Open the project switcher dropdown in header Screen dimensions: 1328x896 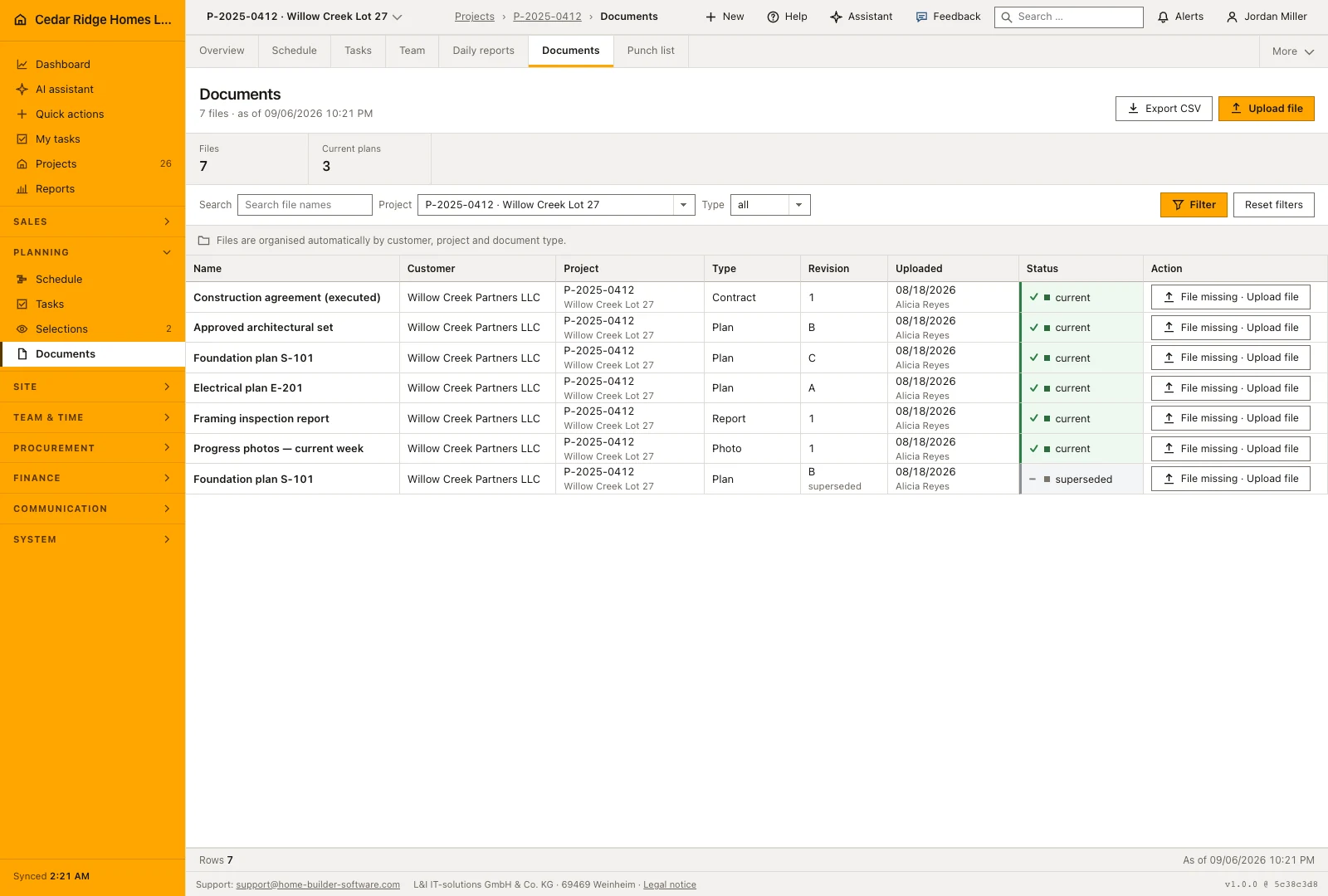[304, 17]
